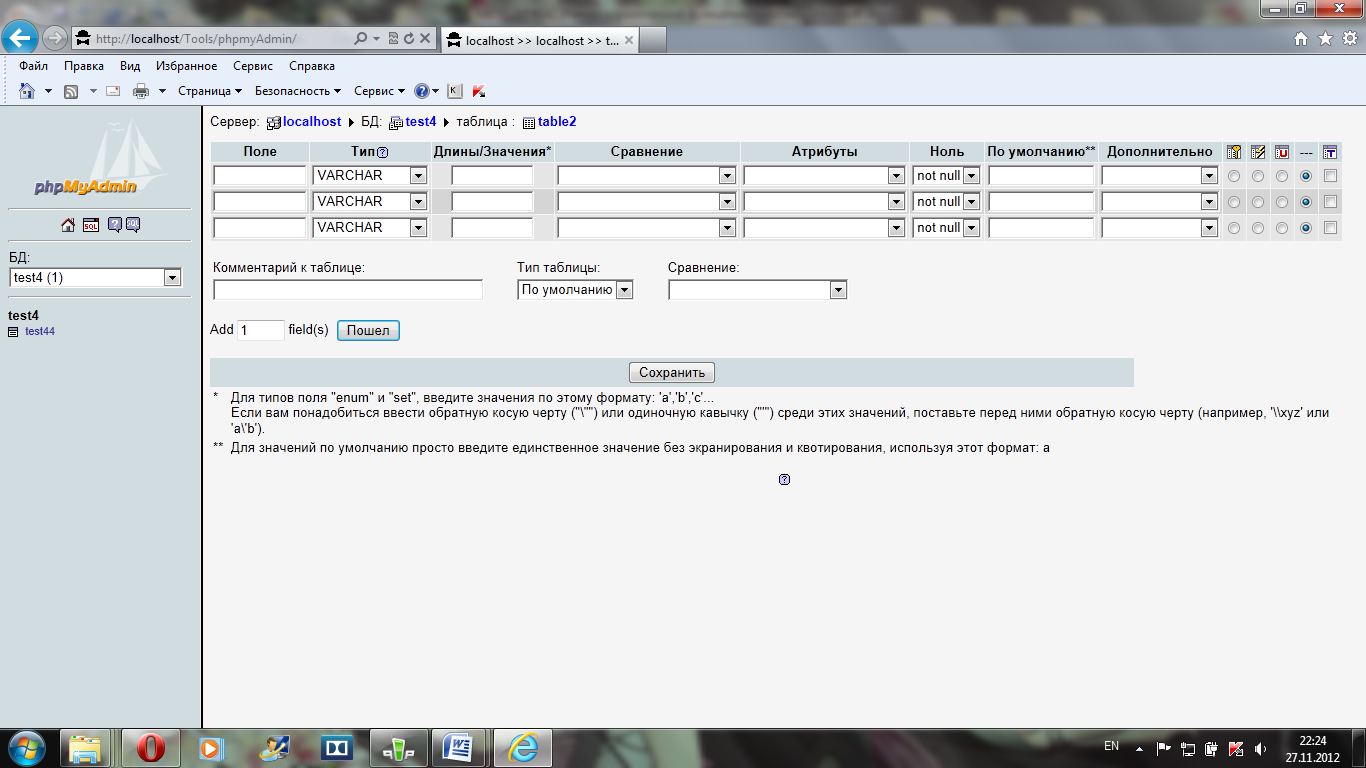Open phpMyAdmin documentation question-mark icon in sidebar

pos(115,225)
